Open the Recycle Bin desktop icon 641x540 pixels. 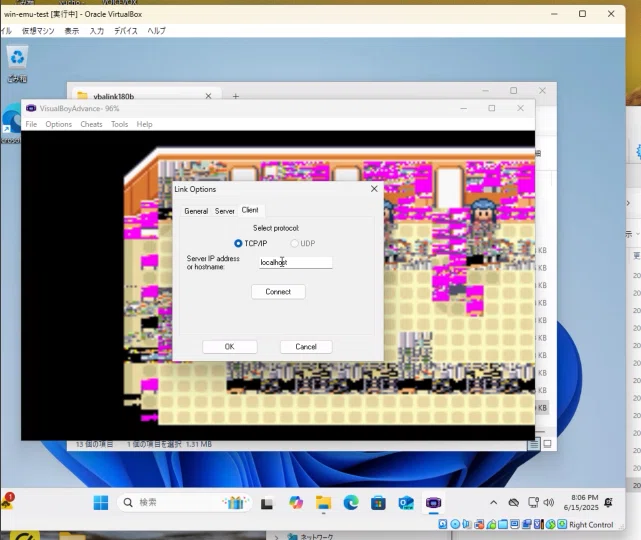click(x=17, y=64)
